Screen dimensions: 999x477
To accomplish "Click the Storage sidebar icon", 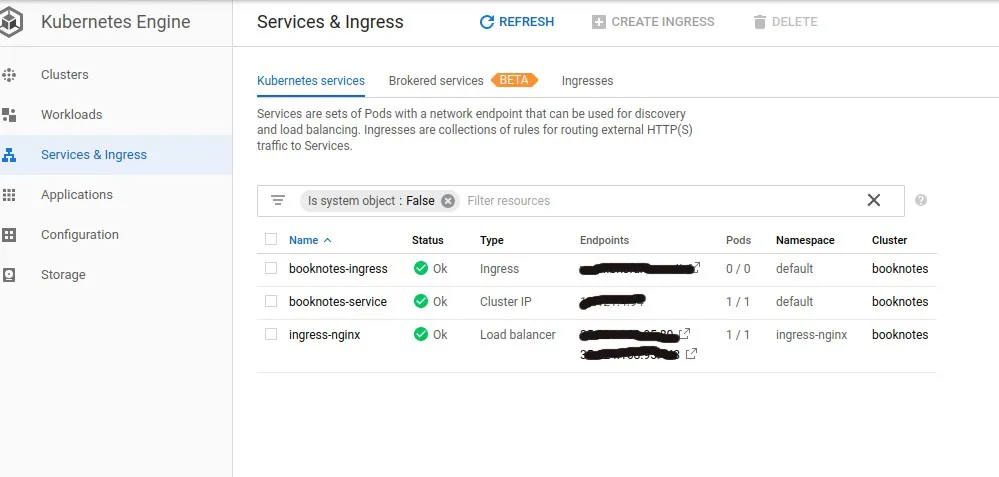I will pyautogui.click(x=10, y=275).
